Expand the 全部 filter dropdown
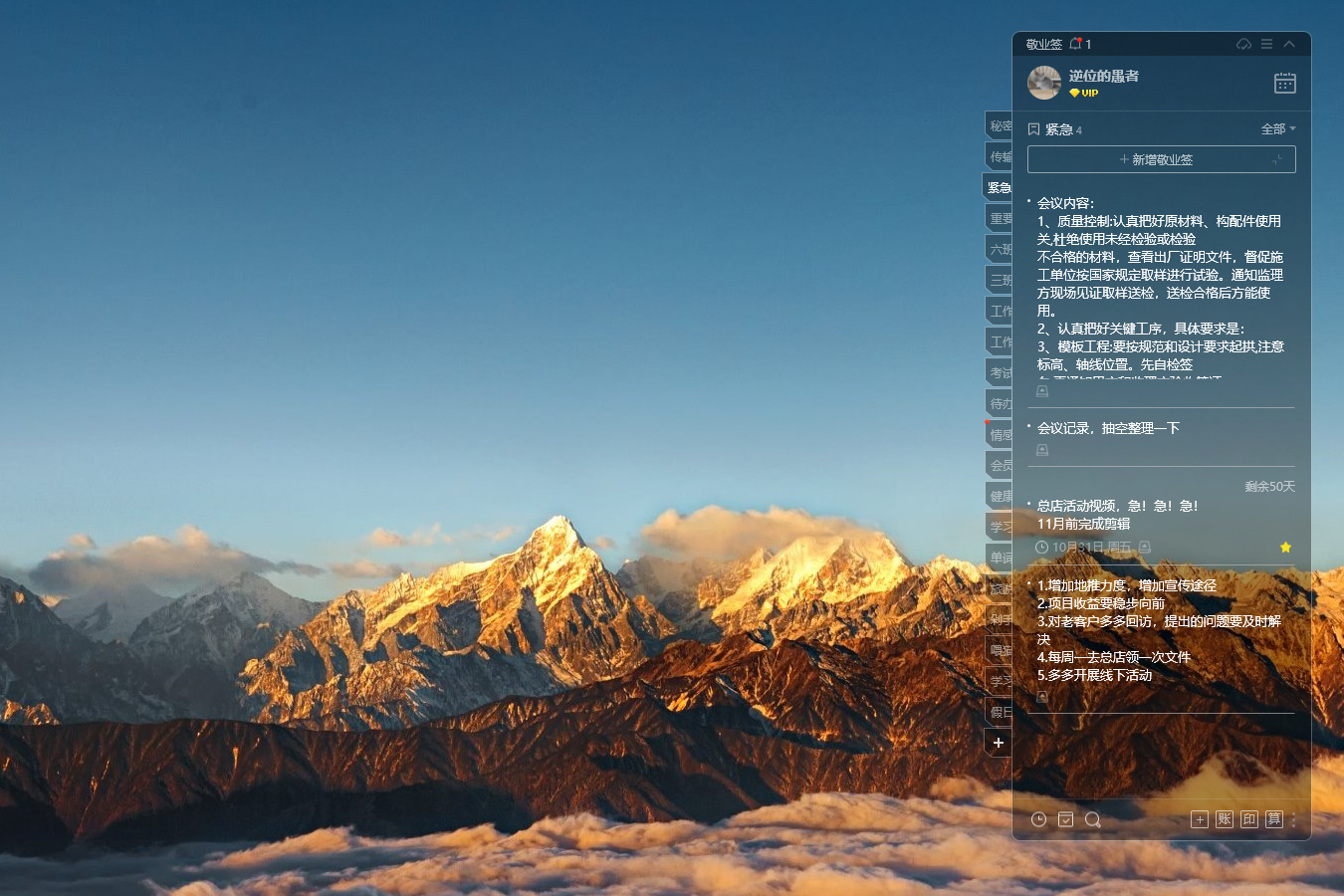 [1278, 129]
